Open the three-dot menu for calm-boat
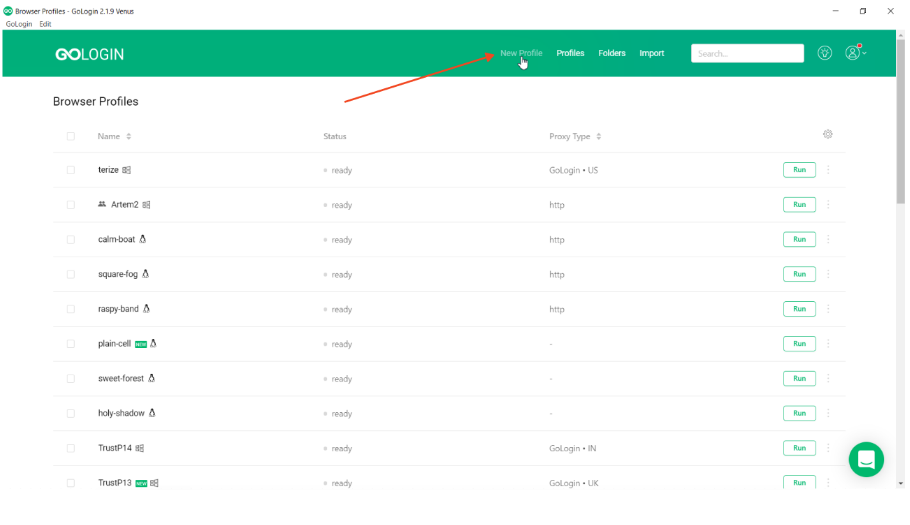Image resolution: width=910 pixels, height=525 pixels. [828, 239]
